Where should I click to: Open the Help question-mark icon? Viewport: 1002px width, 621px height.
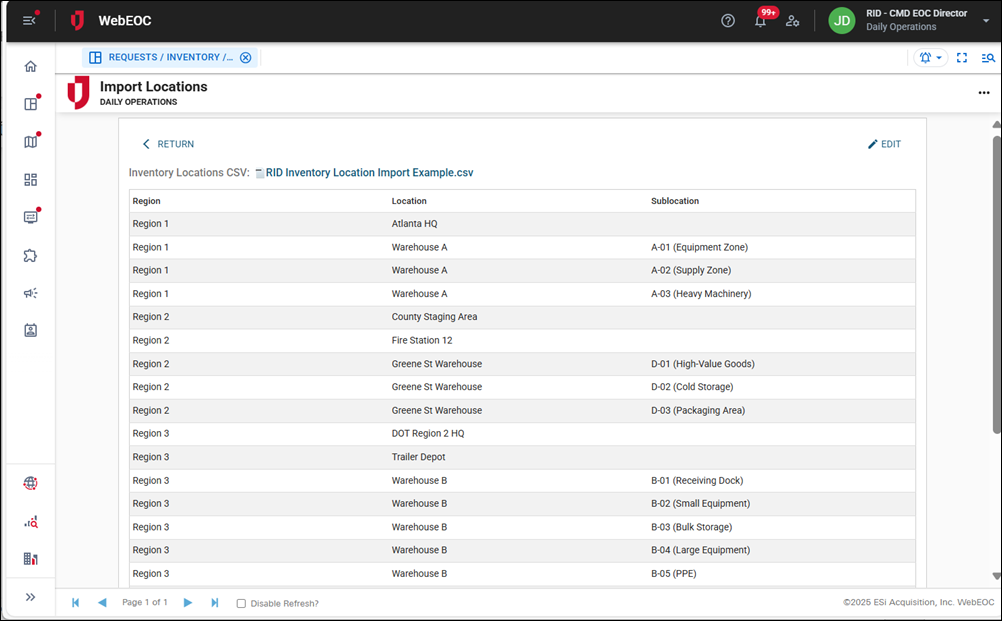727,20
